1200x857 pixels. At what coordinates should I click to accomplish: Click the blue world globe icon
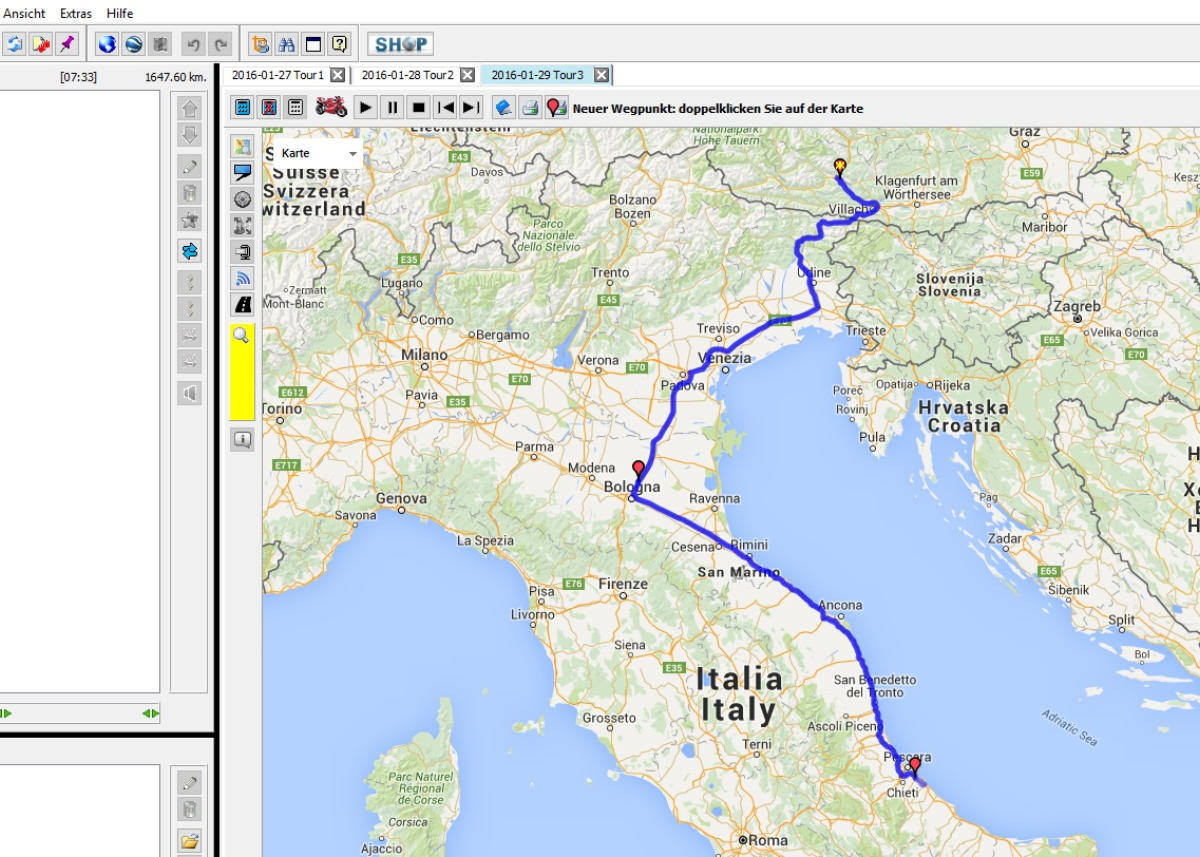point(107,44)
